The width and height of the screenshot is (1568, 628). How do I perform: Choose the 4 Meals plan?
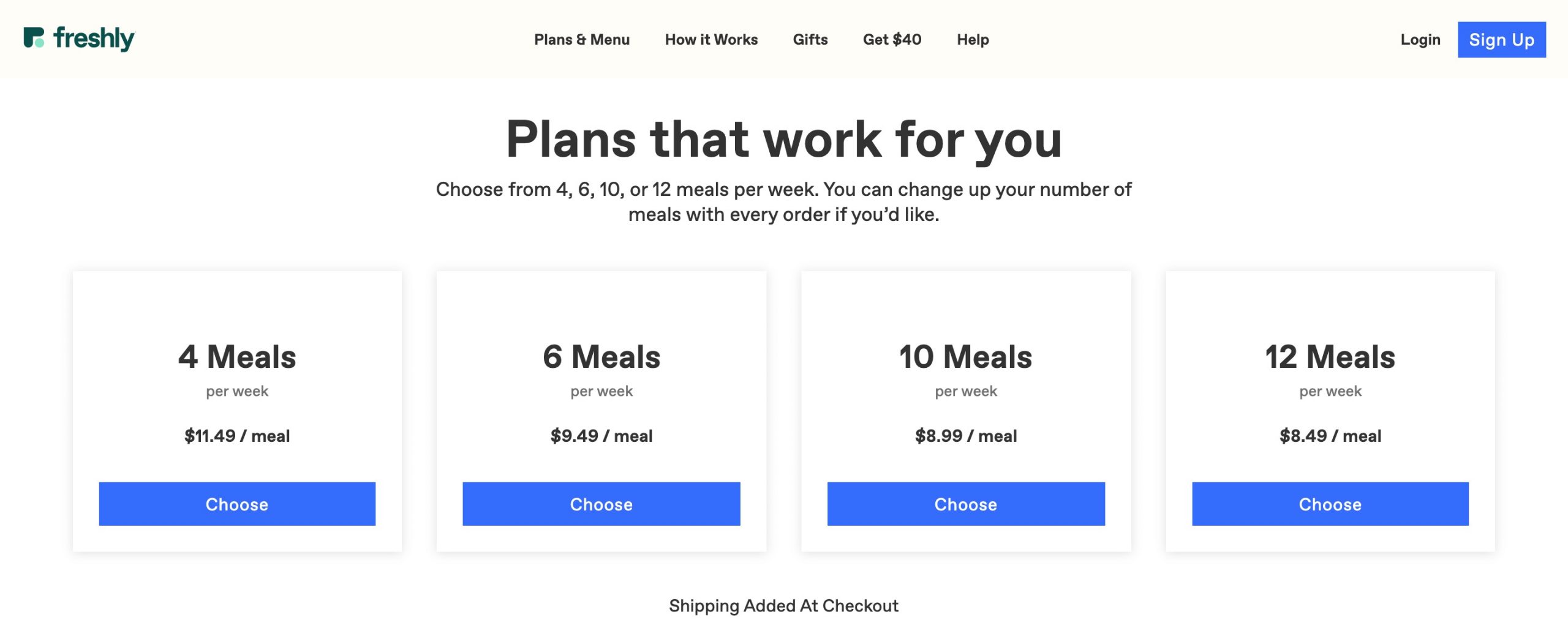pos(237,504)
